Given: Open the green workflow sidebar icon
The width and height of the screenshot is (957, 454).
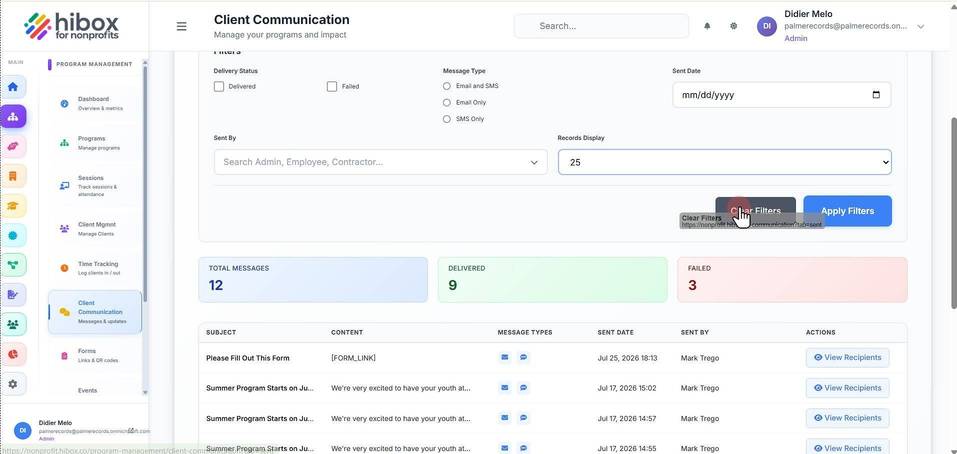Looking at the screenshot, I should point(13,265).
